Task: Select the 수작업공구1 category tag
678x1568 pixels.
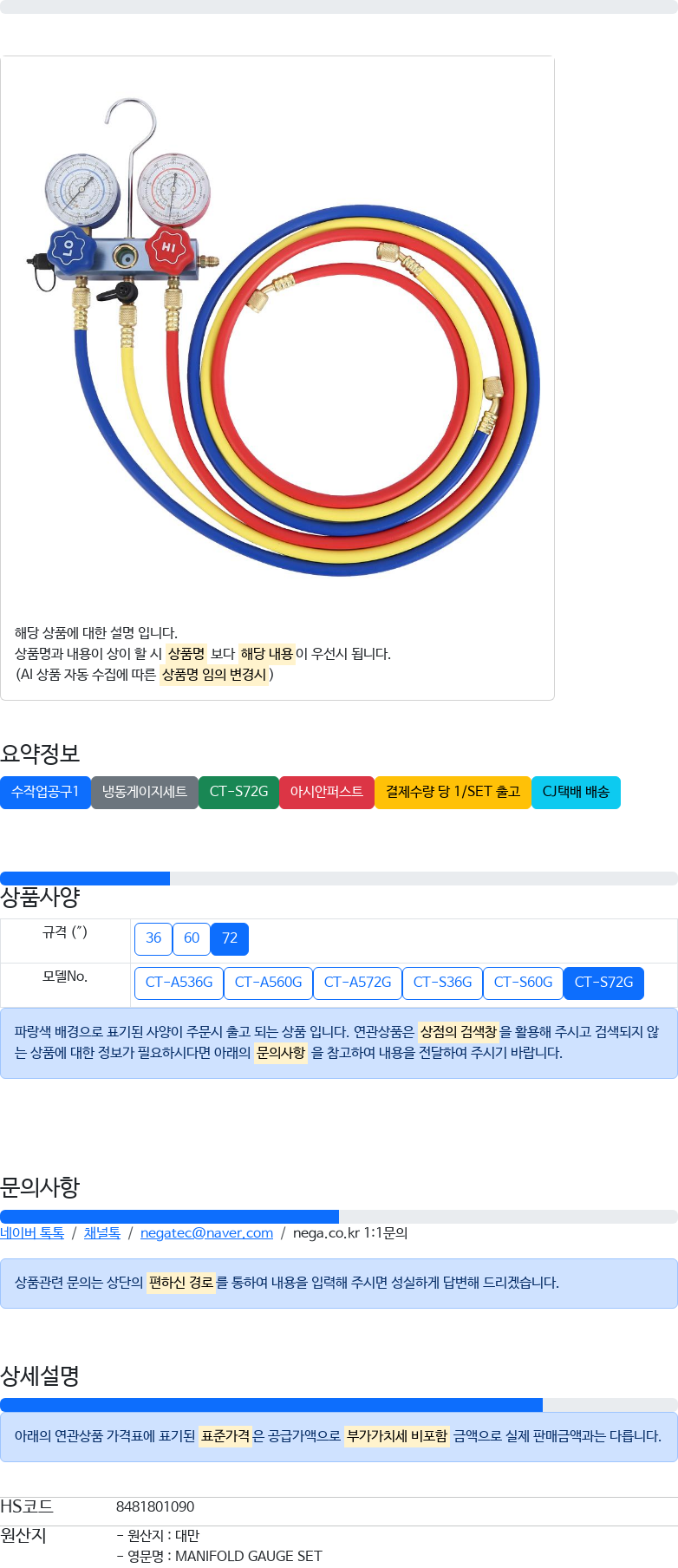Action: [x=45, y=793]
